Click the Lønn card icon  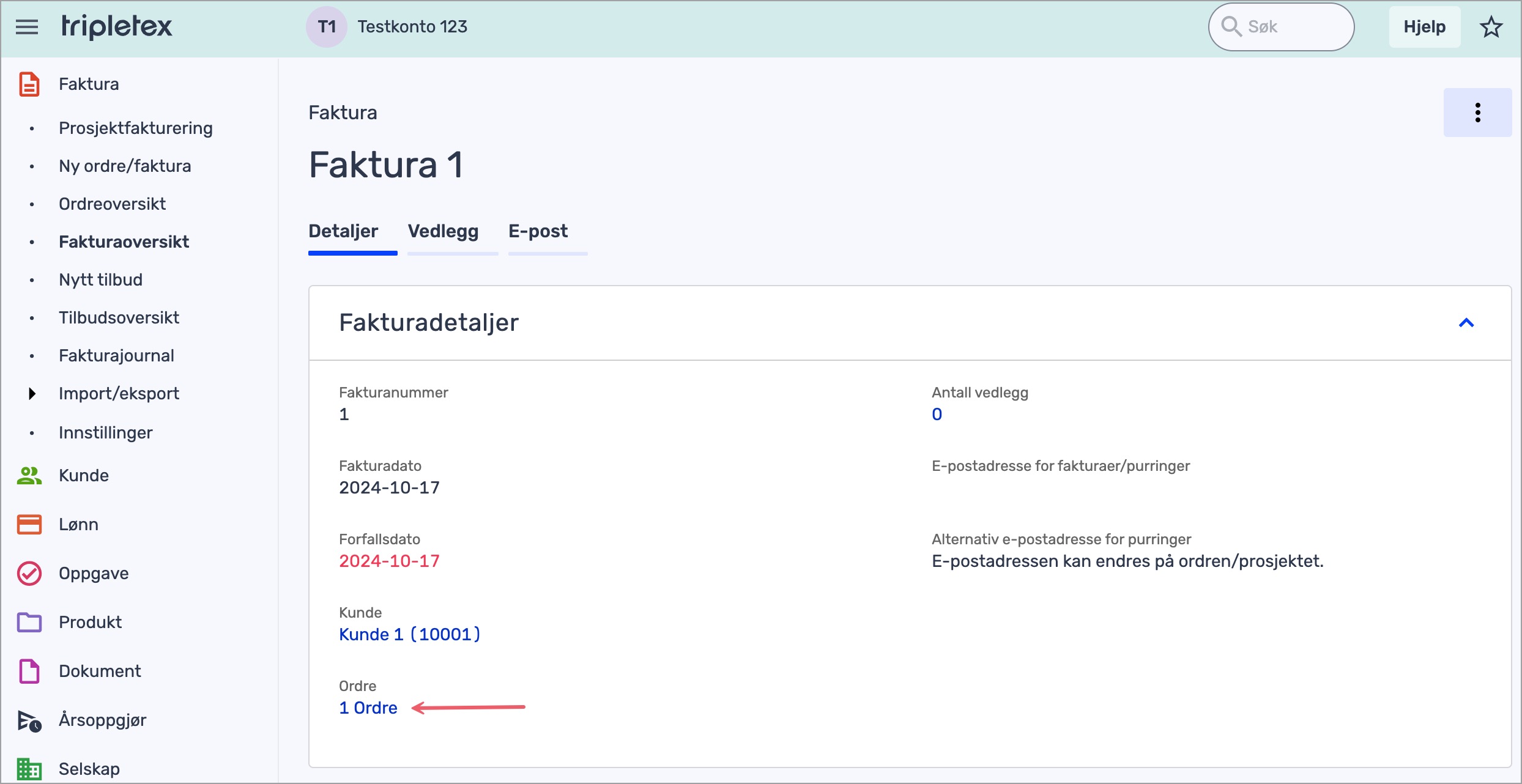29,525
